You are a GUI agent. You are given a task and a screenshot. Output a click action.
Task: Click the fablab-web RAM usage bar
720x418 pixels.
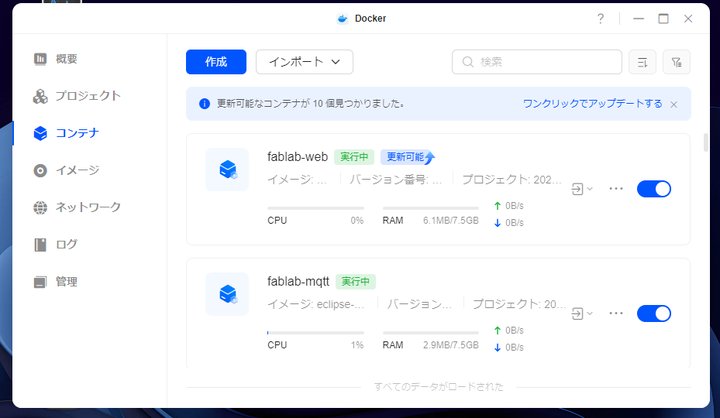coord(431,208)
